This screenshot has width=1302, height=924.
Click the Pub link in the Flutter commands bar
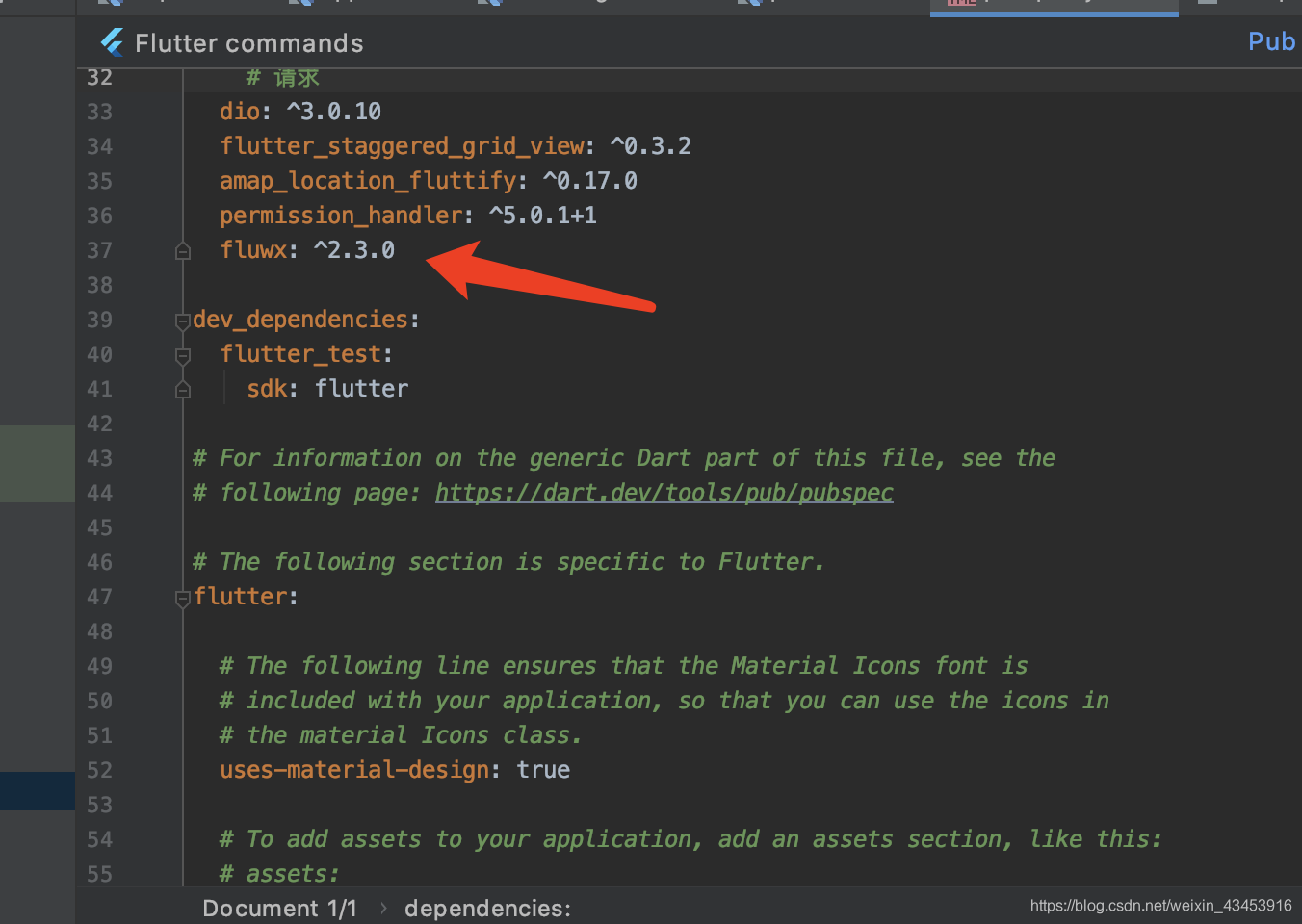click(x=1272, y=41)
